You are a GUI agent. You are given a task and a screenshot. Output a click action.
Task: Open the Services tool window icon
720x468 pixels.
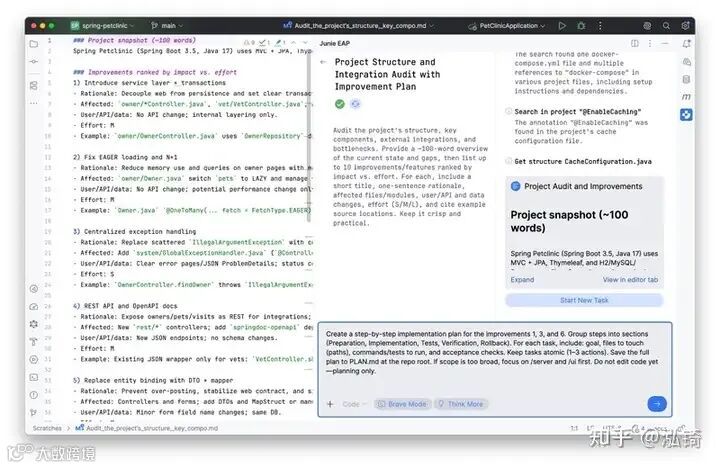coord(34,359)
